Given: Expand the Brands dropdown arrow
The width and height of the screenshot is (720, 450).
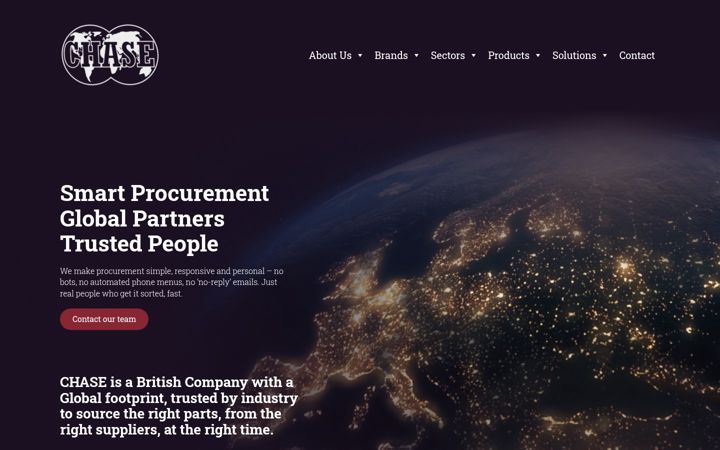Looking at the screenshot, I should pos(416,56).
